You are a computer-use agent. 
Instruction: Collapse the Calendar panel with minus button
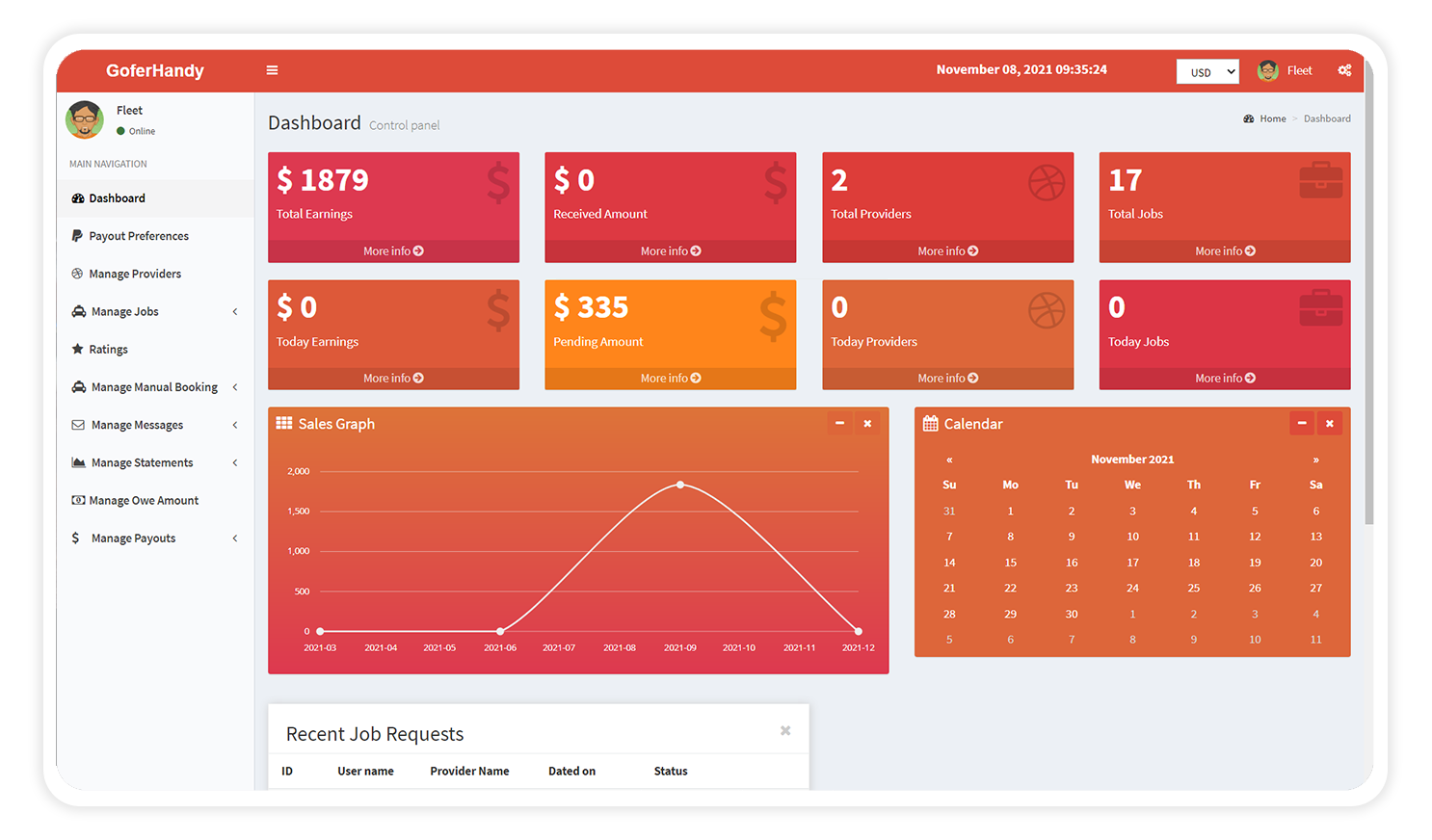pyautogui.click(x=1302, y=423)
